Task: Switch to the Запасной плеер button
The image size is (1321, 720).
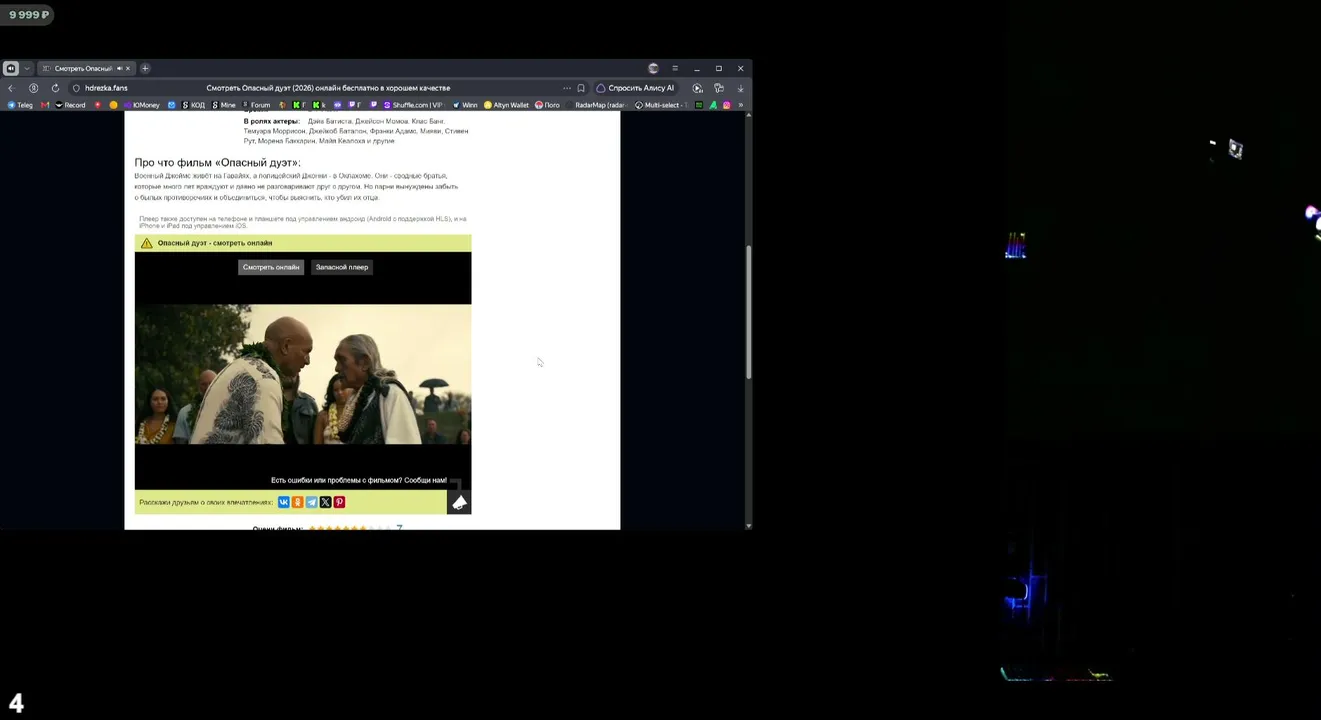Action: pyautogui.click(x=342, y=267)
